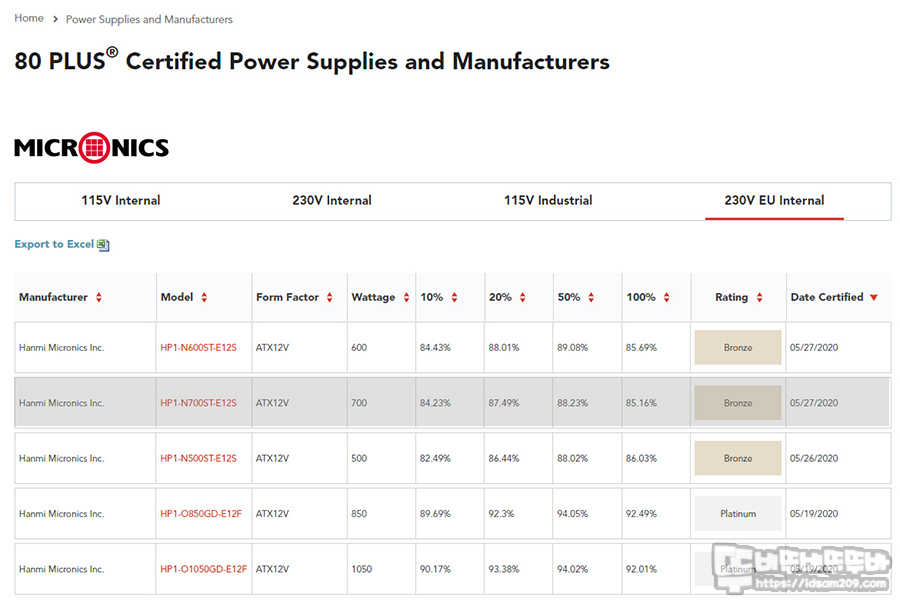Viewport: 900px width, 607px height.
Task: Sort by Rating column arrows
Action: pos(759,297)
